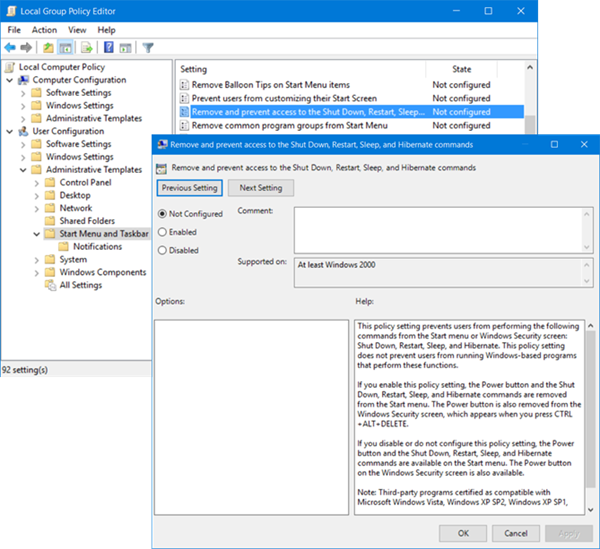Click the Up one level folder icon
This screenshot has width=600, height=549.
[48, 48]
